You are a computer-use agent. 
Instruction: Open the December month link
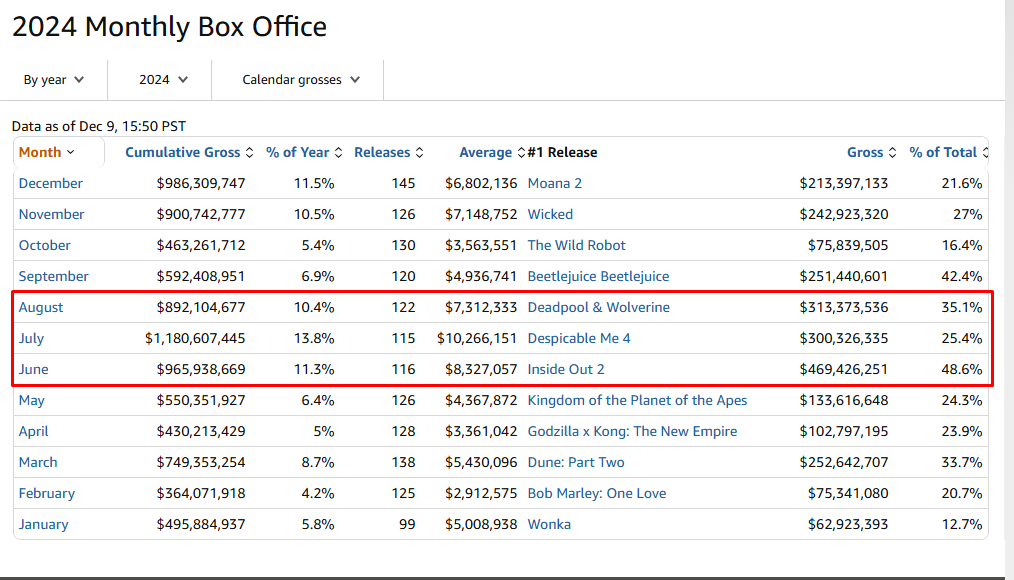(51, 184)
